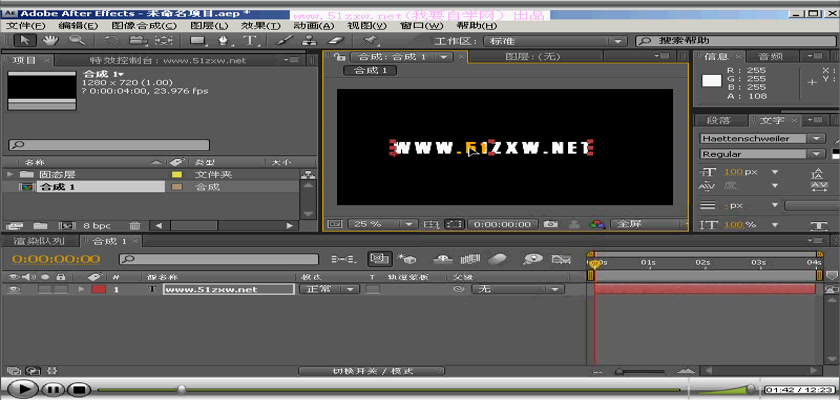Open the Composition Mini-Flowchart icon
The image size is (840, 400).
tap(342, 259)
